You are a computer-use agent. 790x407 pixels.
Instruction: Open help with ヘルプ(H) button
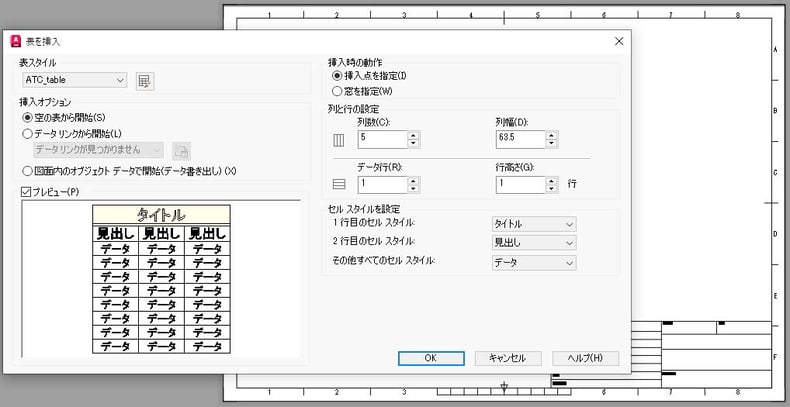(x=585, y=358)
